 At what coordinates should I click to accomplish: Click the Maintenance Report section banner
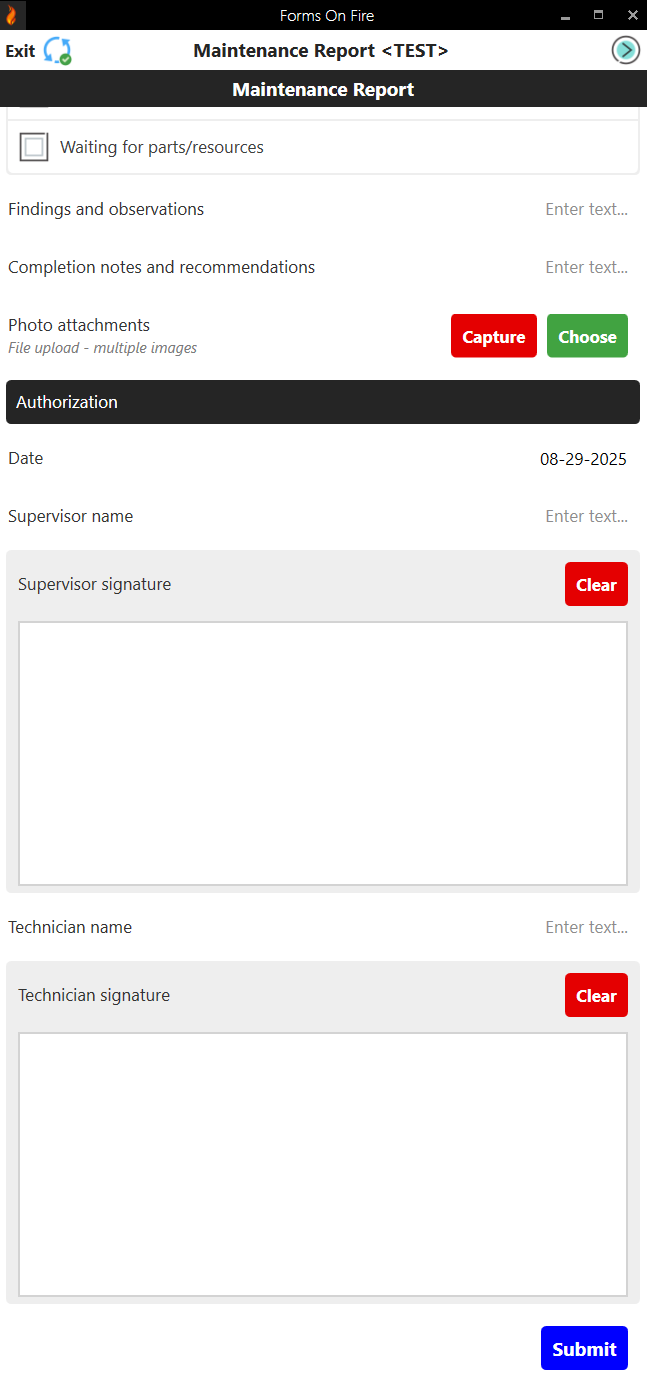[322, 89]
